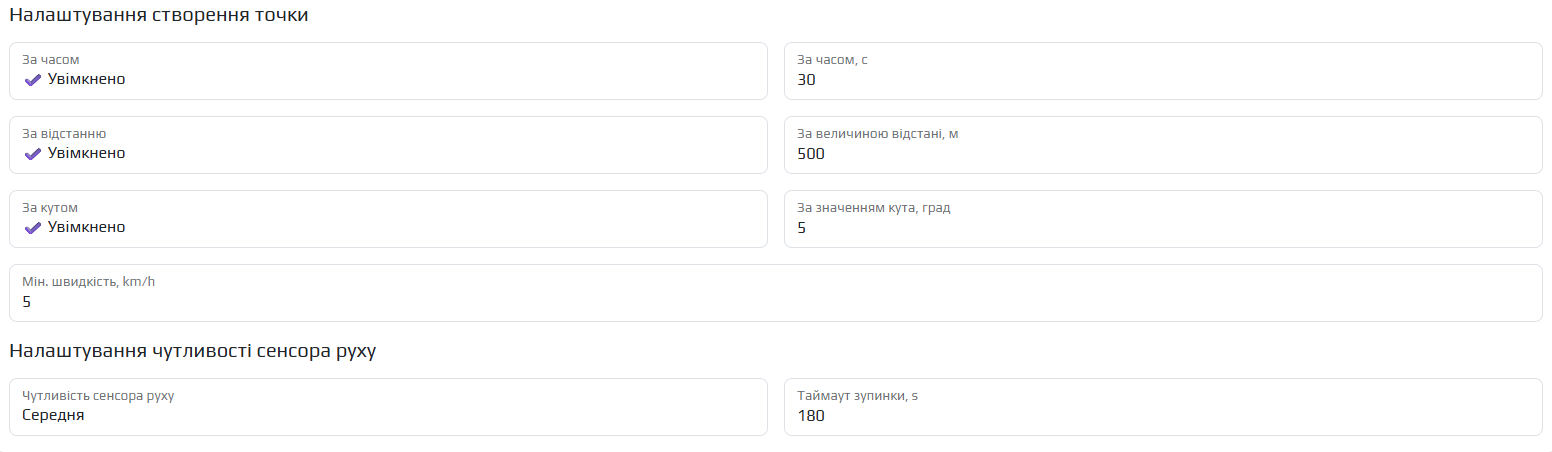Edit the stop timeout value 180
Viewport: 1552px width, 452px height.
(x=811, y=415)
